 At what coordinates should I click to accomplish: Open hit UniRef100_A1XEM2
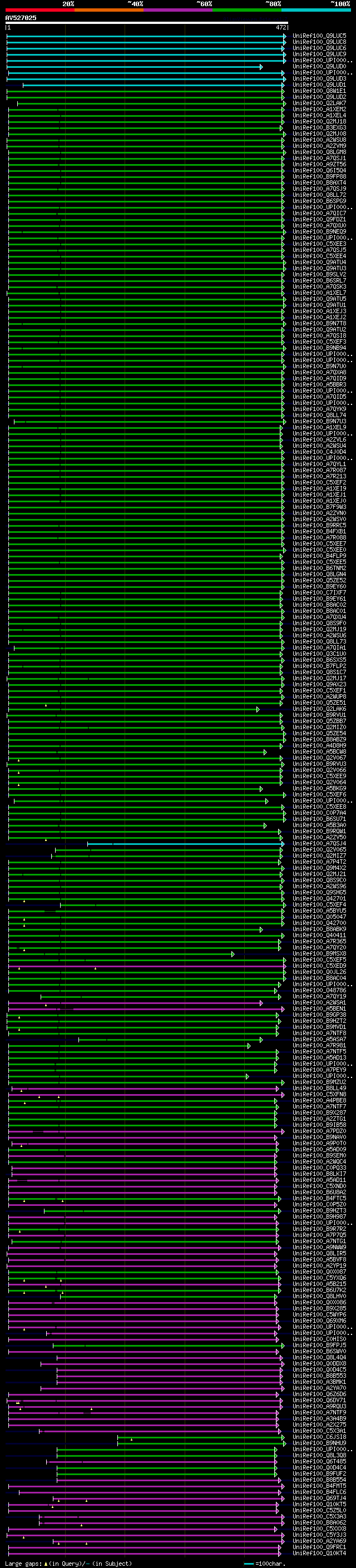pos(319,110)
